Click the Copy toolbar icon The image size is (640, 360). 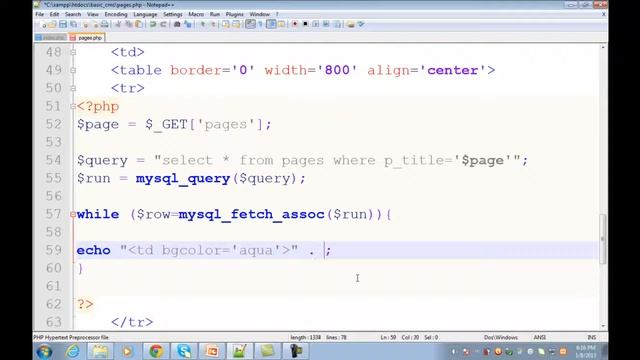pyautogui.click(x=129, y=24)
